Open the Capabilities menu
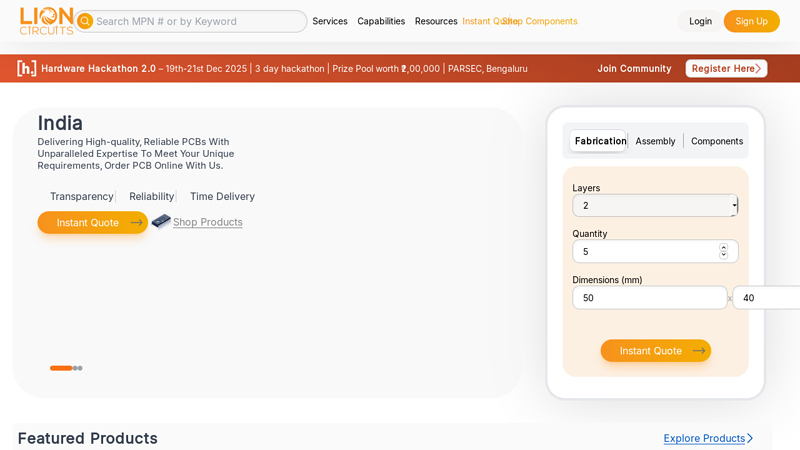 381,21
